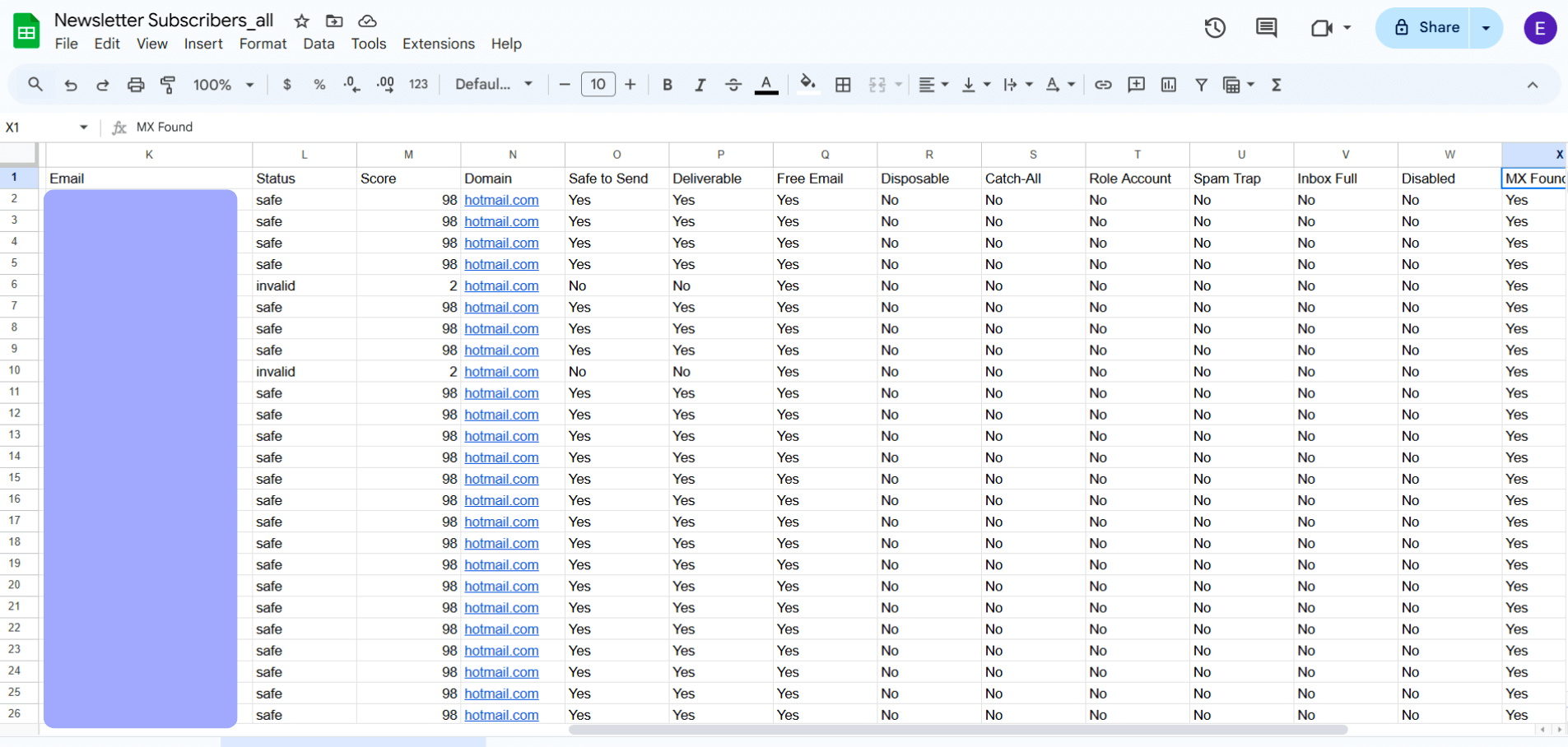Apply bold formatting from the toolbar
Screen dimensions: 1568x747
tap(667, 84)
